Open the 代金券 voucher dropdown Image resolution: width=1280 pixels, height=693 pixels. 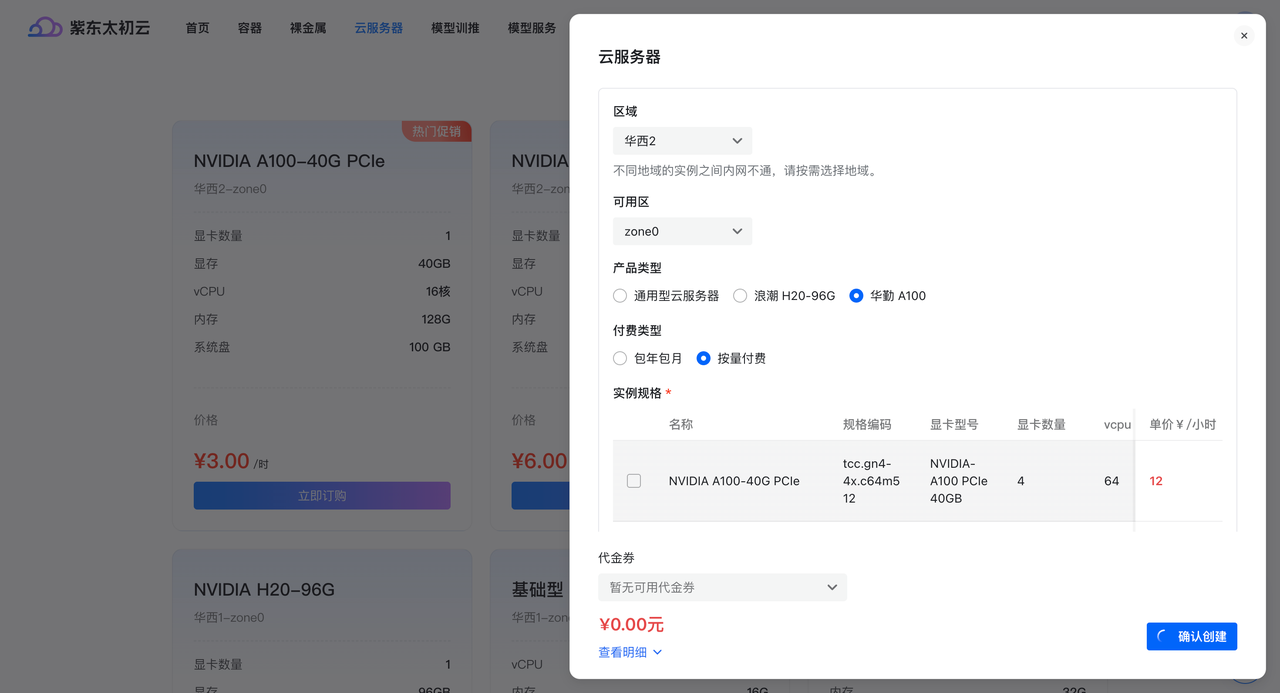[x=722, y=587]
